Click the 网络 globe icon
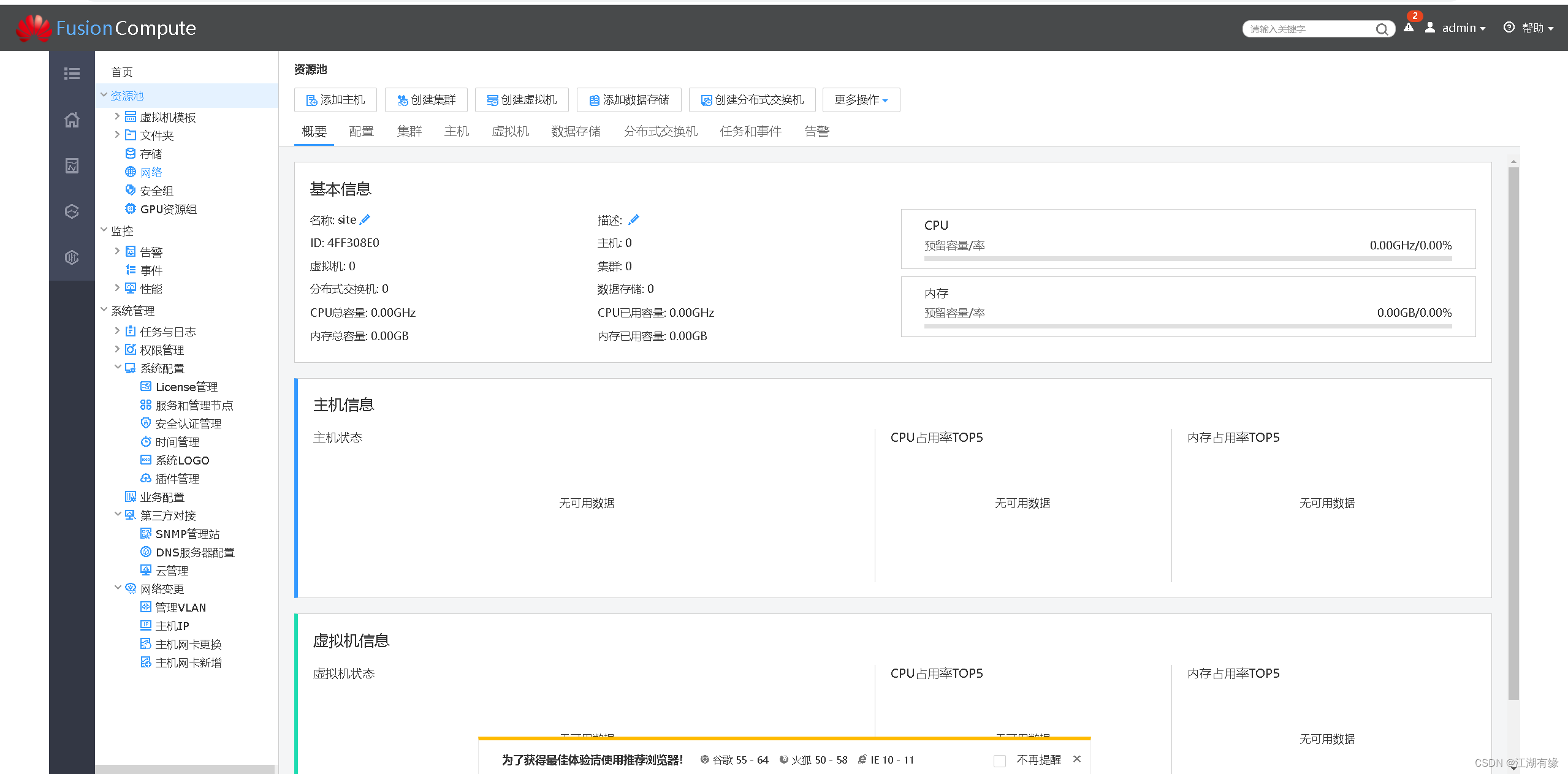1568x774 pixels. 131,172
